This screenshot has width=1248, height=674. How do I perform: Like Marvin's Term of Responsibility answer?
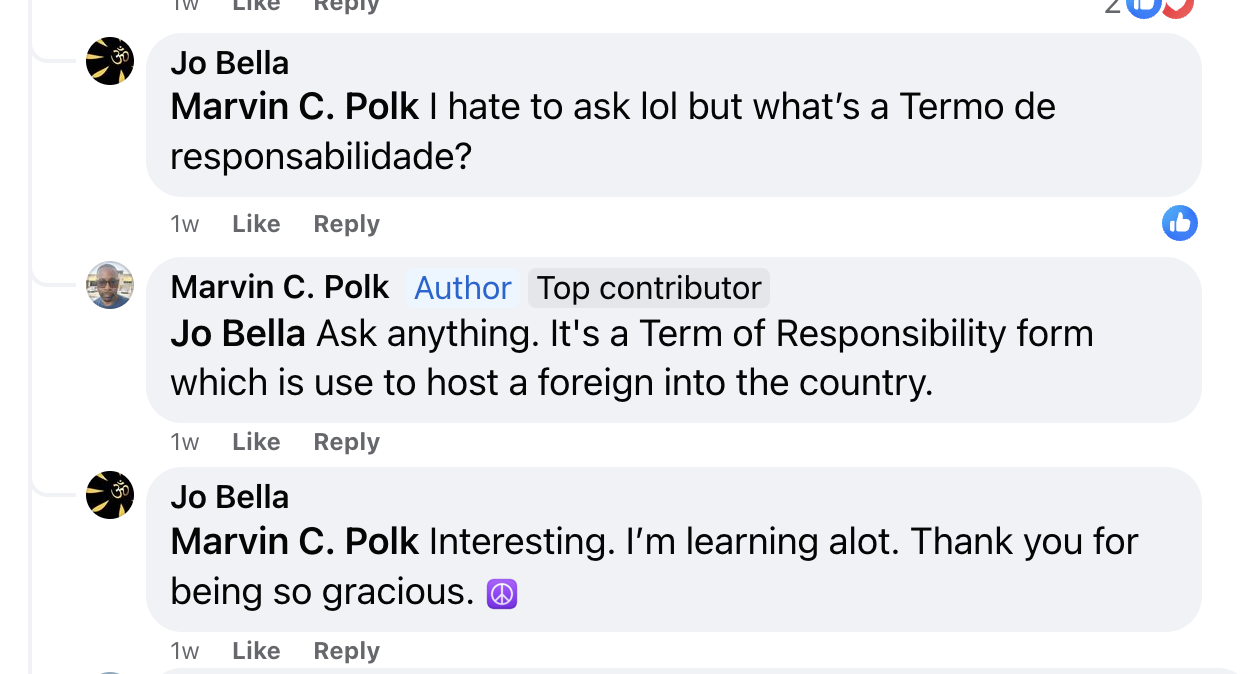click(x=256, y=442)
